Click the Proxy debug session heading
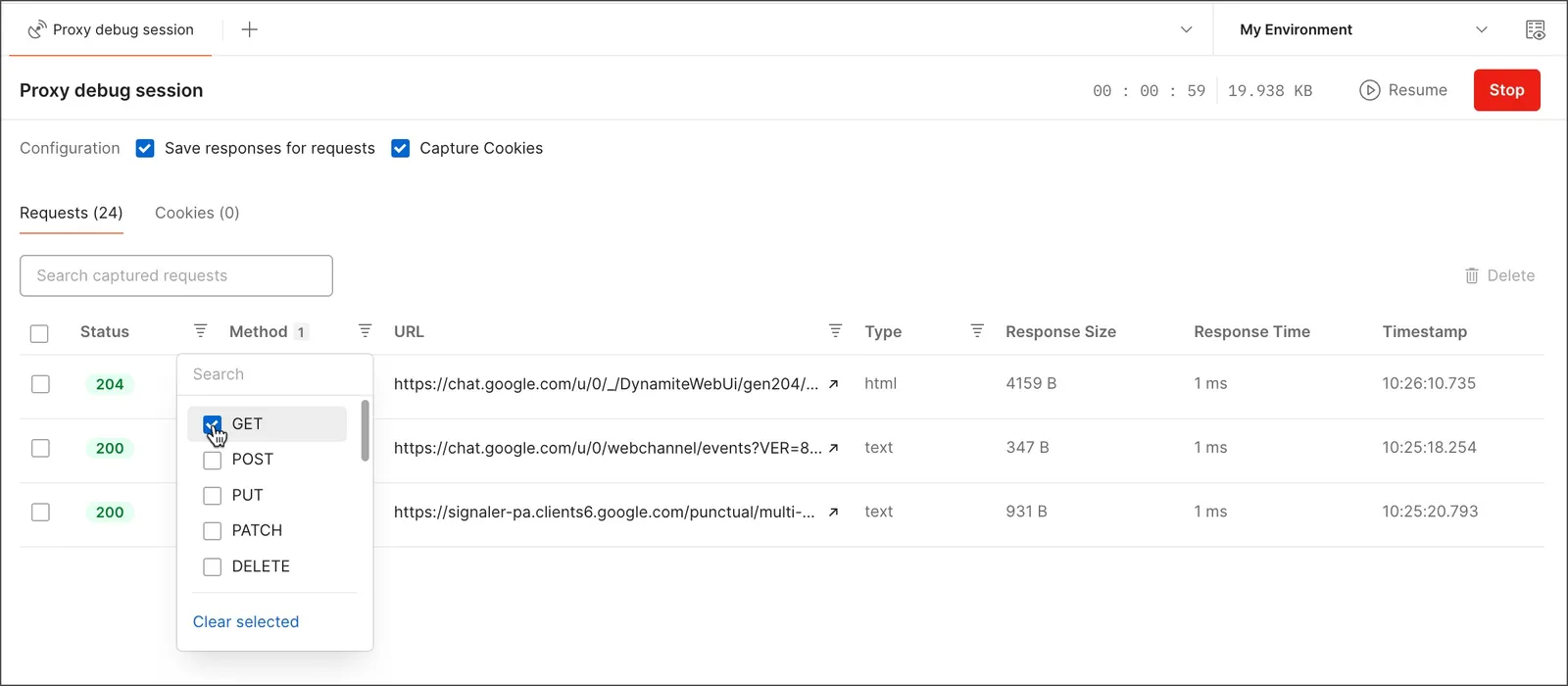The width and height of the screenshot is (1568, 686). pyautogui.click(x=112, y=90)
